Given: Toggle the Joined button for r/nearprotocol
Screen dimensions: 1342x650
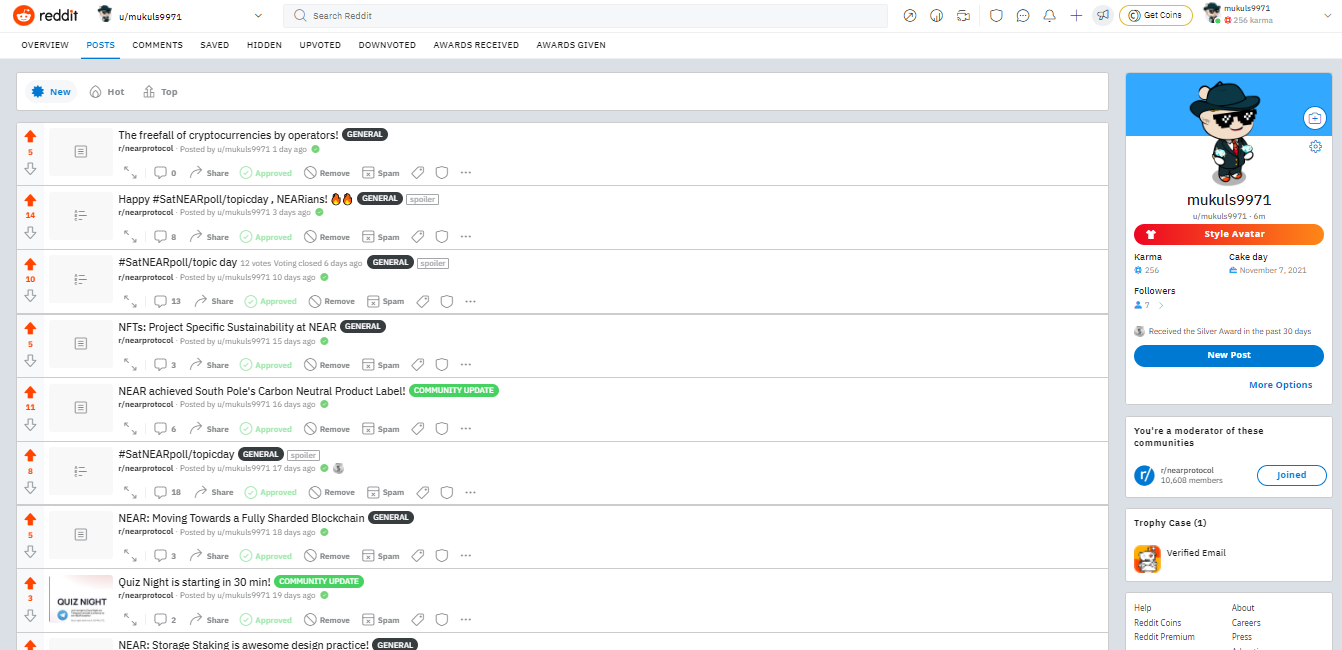Looking at the screenshot, I should pyautogui.click(x=1291, y=475).
